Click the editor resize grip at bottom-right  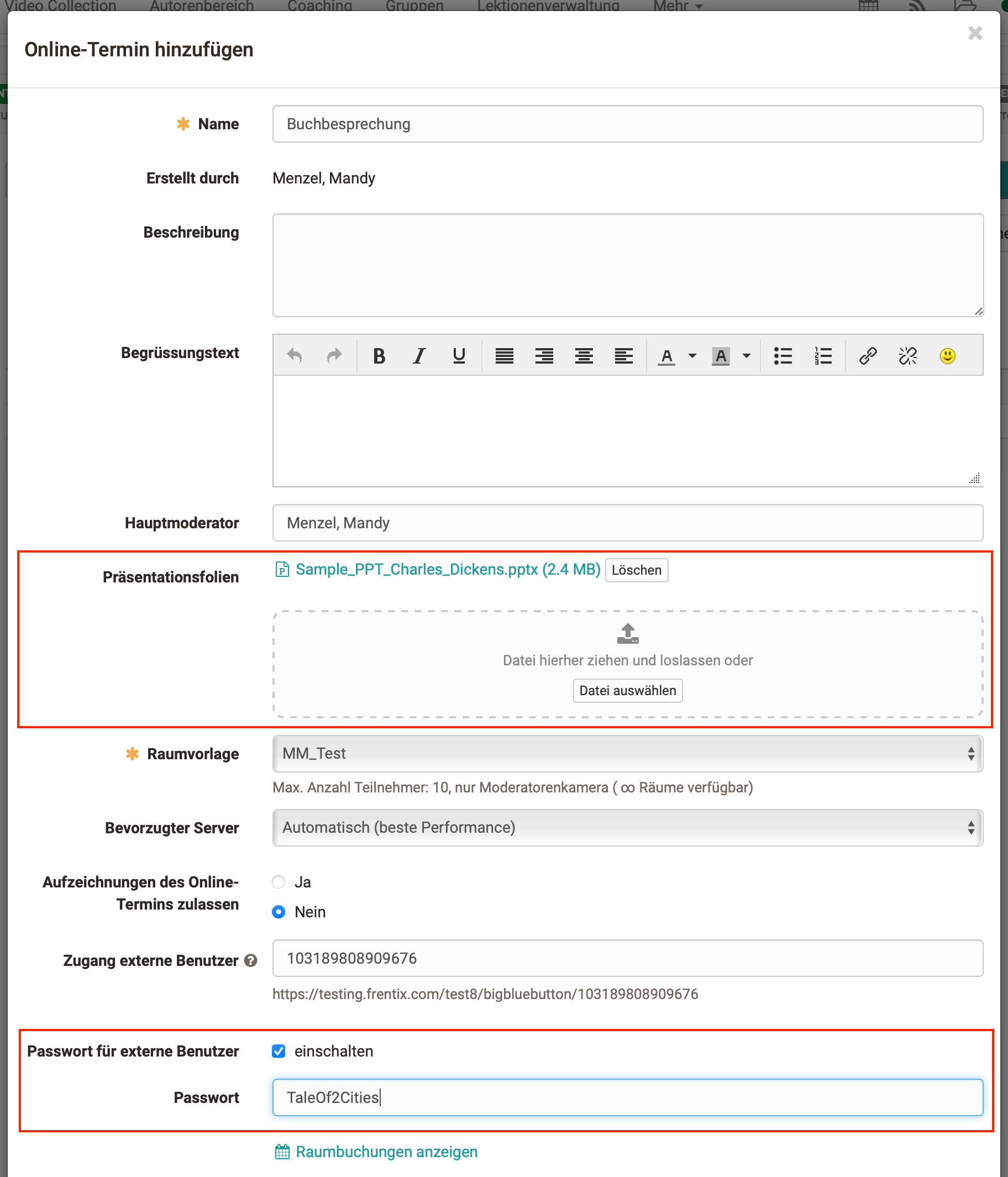974,479
